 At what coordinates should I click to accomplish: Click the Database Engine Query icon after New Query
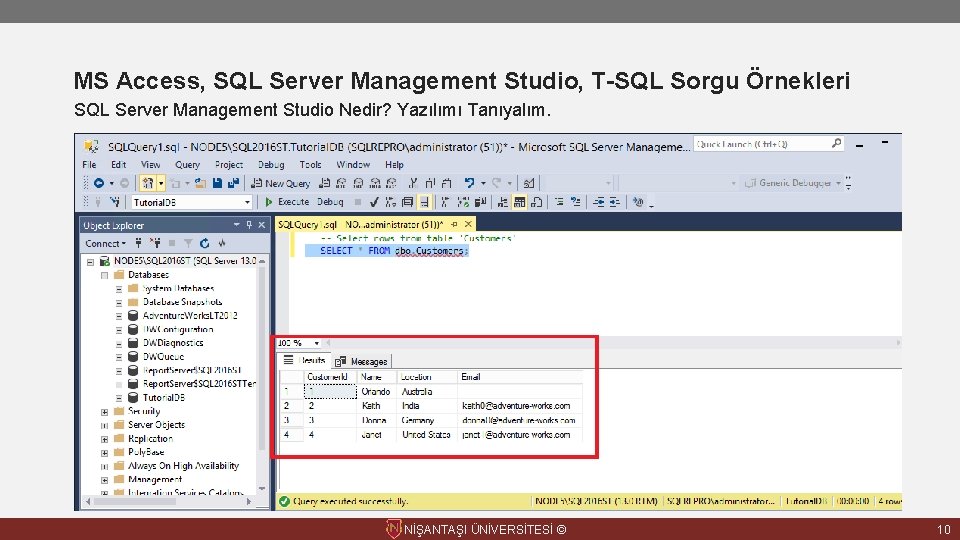tap(324, 183)
